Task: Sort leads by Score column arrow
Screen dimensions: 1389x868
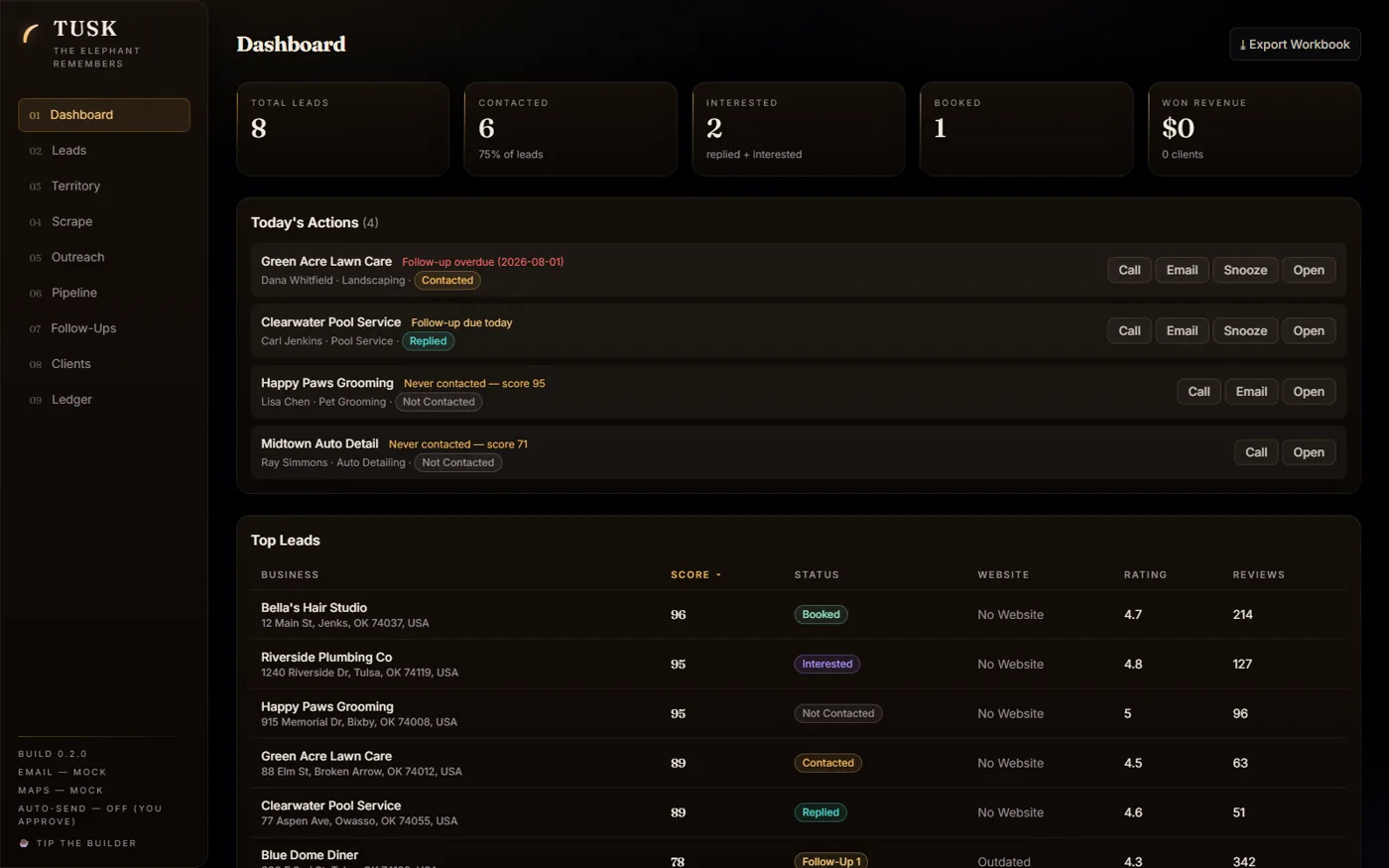Action: point(718,575)
